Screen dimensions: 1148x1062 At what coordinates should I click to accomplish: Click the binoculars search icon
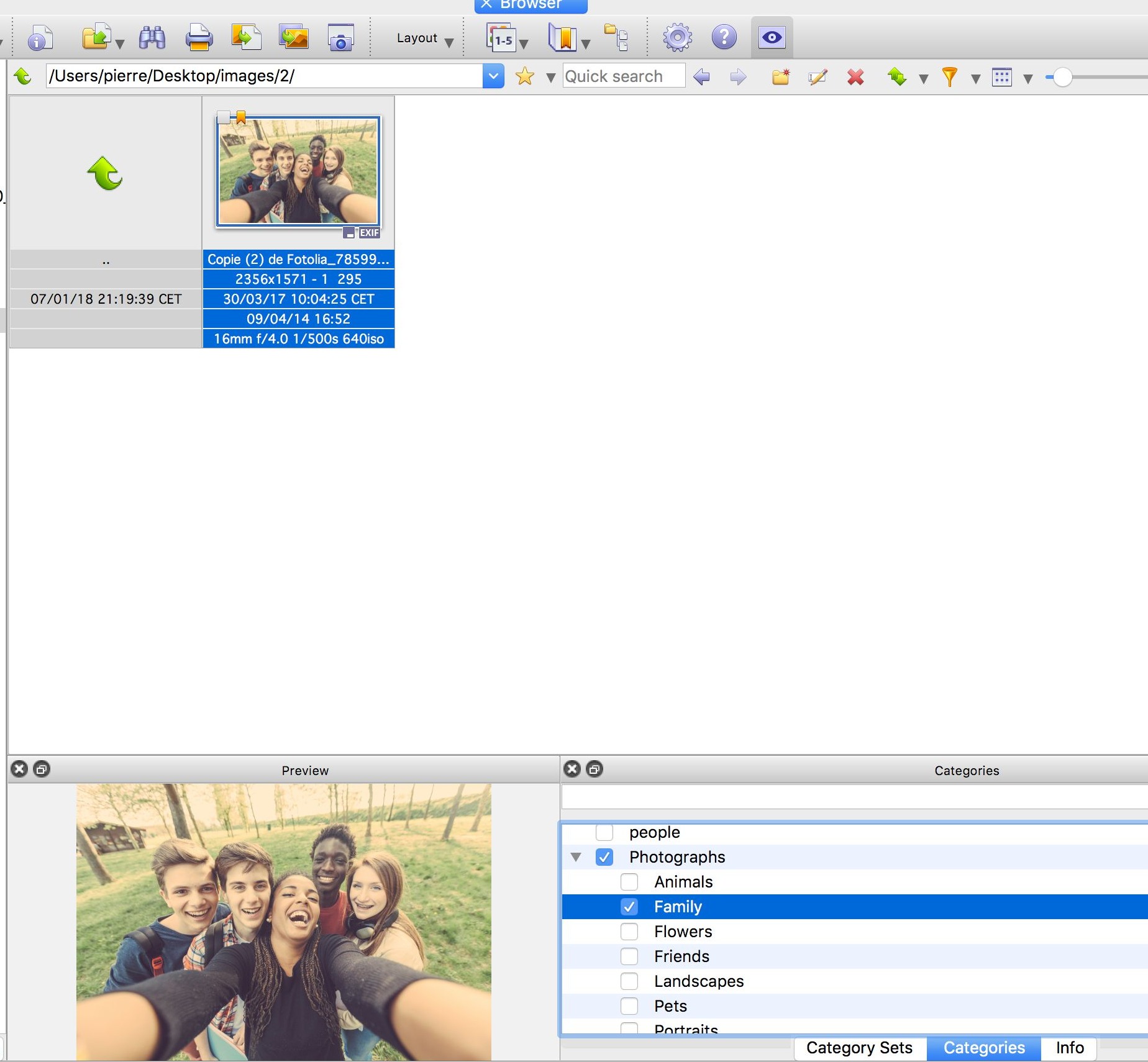[152, 38]
